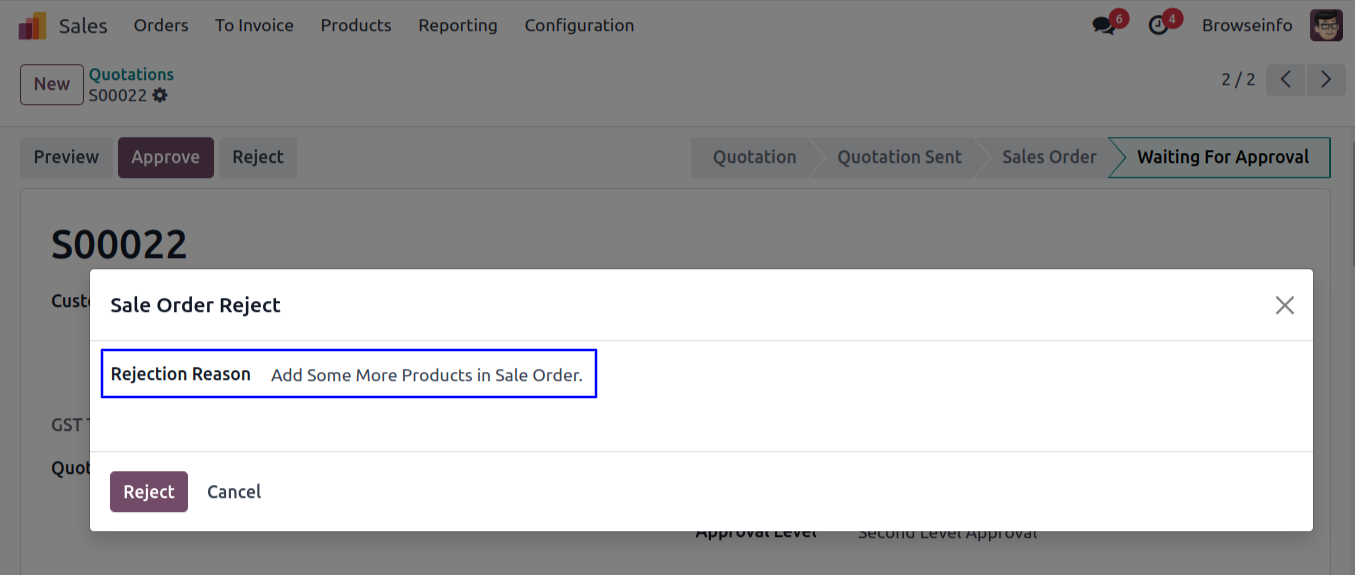Open the chat messages icon
This screenshot has width=1355, height=575.
point(1104,26)
